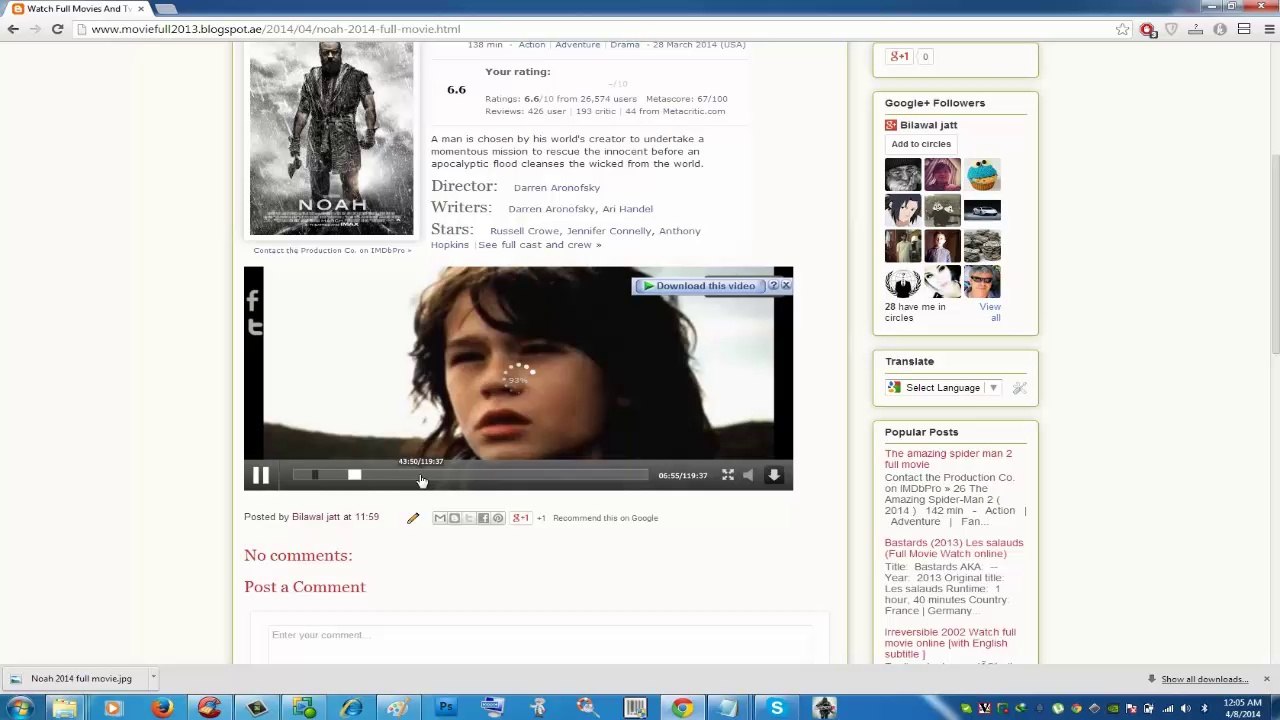Go back using the browser back arrow
Viewport: 1280px width, 720px height.
point(13,29)
